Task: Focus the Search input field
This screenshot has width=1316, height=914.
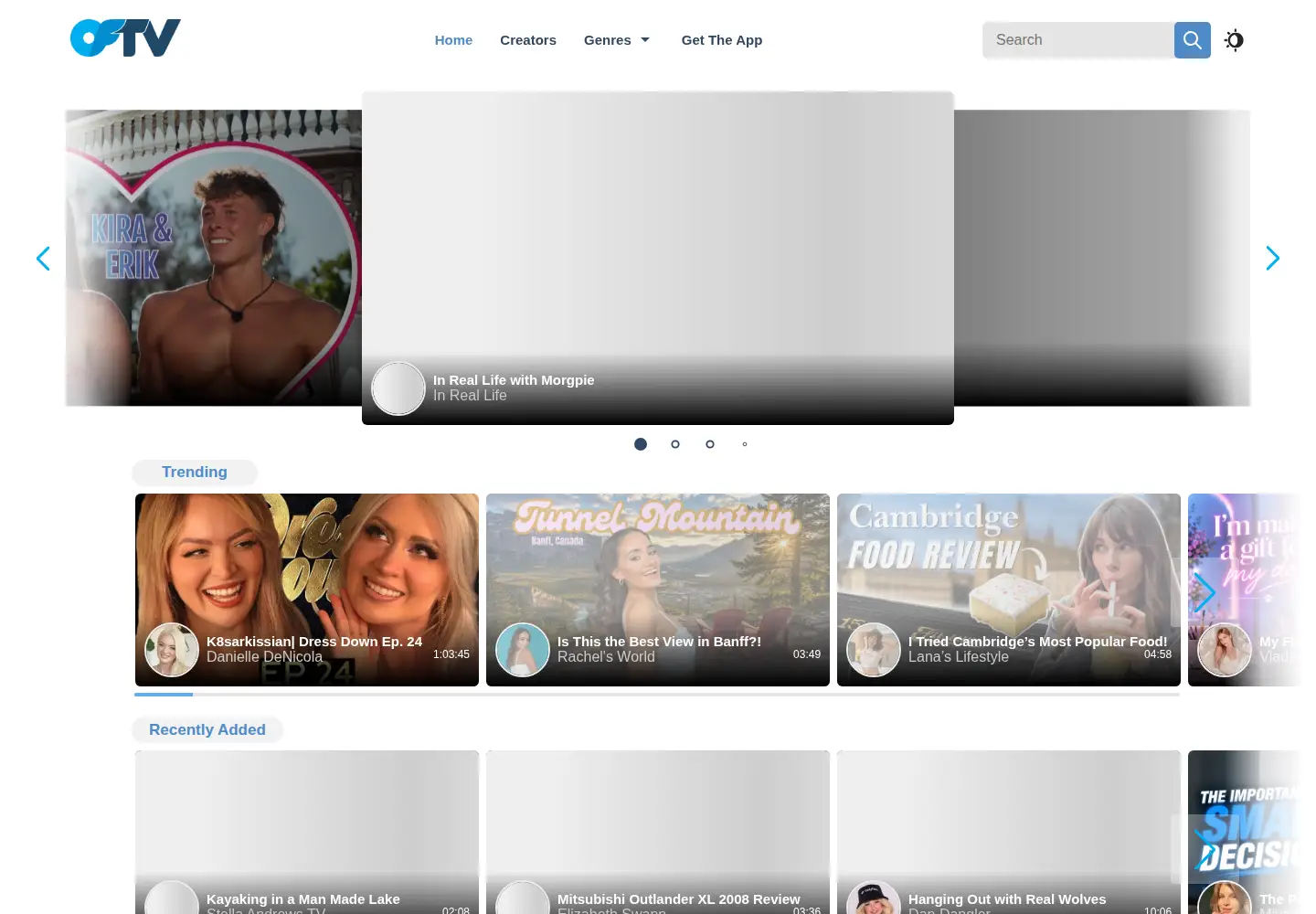Action: pyautogui.click(x=1078, y=40)
